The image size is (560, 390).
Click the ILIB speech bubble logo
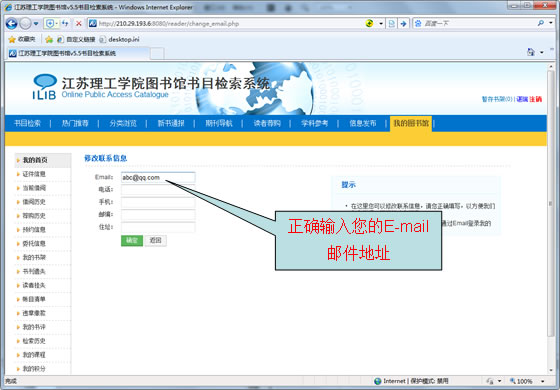pyautogui.click(x=44, y=86)
